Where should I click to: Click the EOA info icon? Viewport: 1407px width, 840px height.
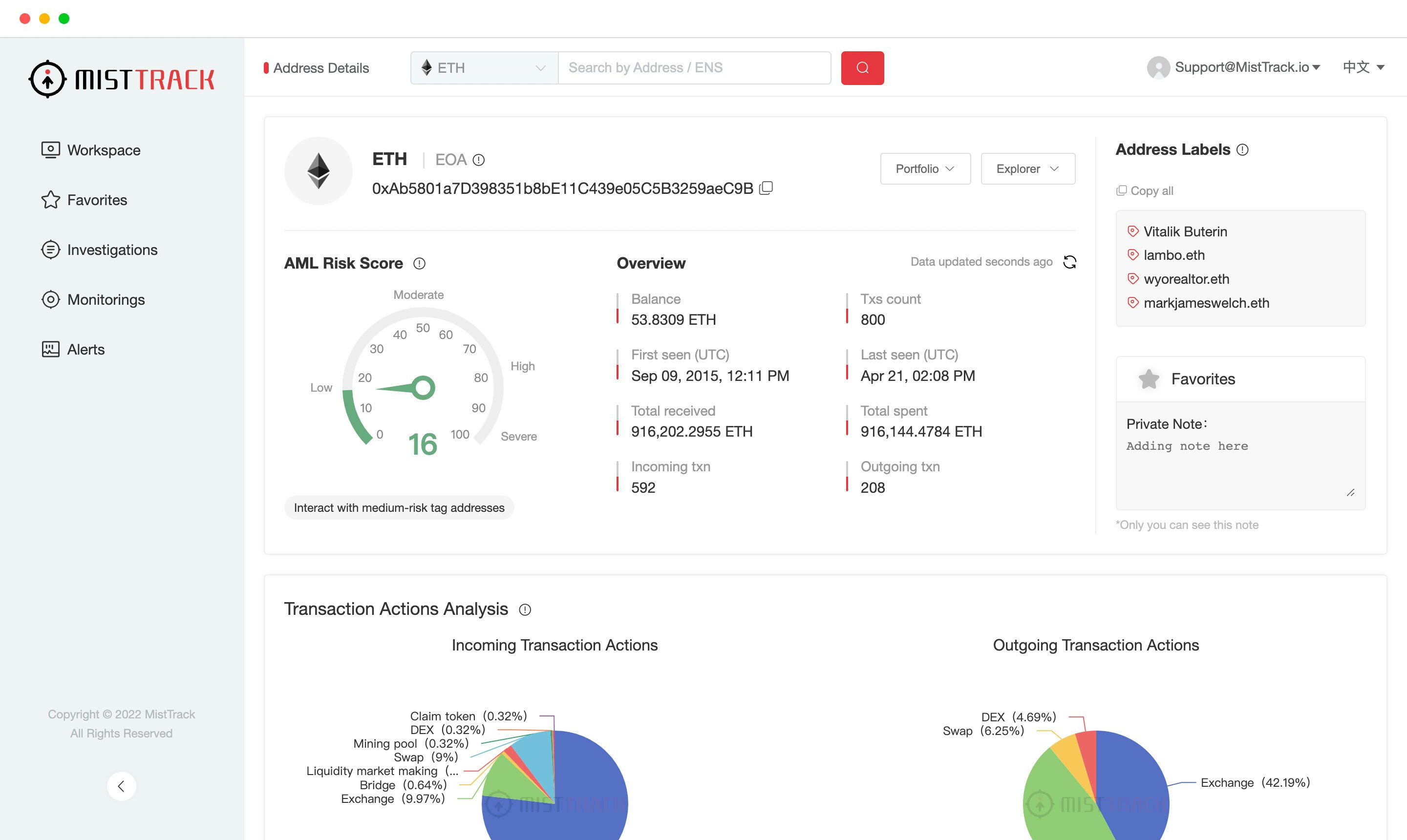point(478,160)
